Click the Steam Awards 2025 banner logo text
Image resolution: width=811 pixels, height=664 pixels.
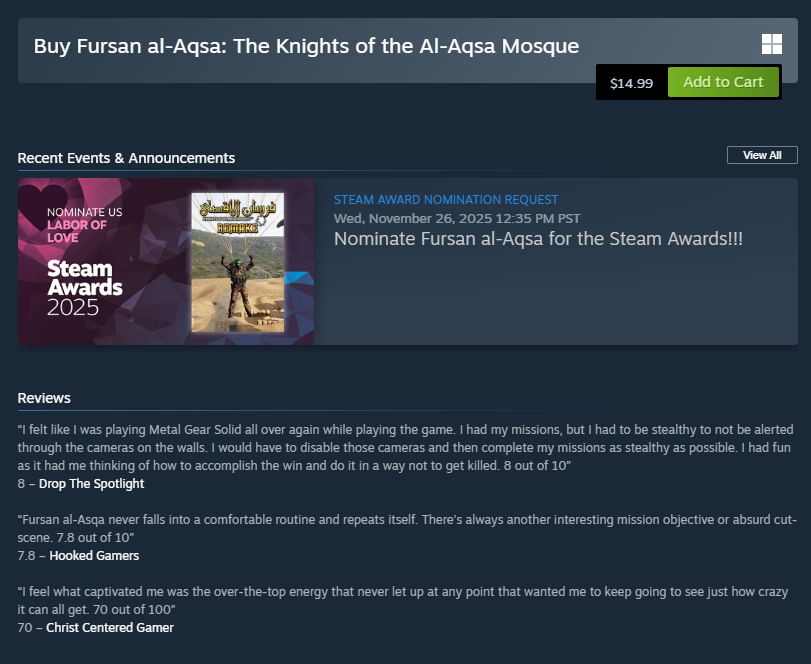click(85, 288)
